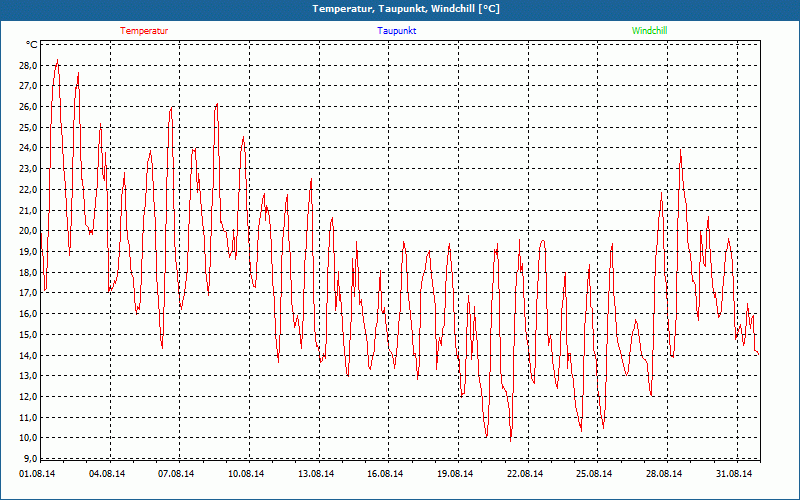Click the 21,0 y-axis value
800x500 pixels.
[x=29, y=210]
